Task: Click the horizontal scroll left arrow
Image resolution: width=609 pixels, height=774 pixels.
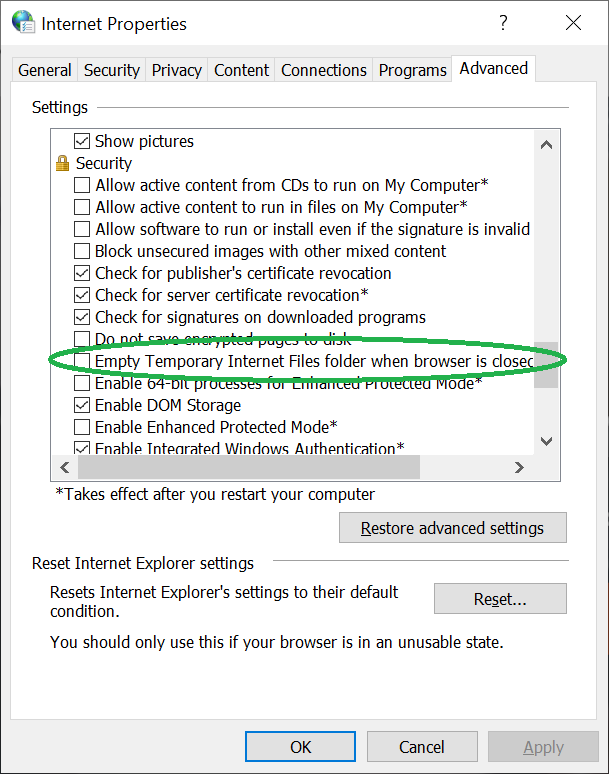Action: (x=65, y=467)
